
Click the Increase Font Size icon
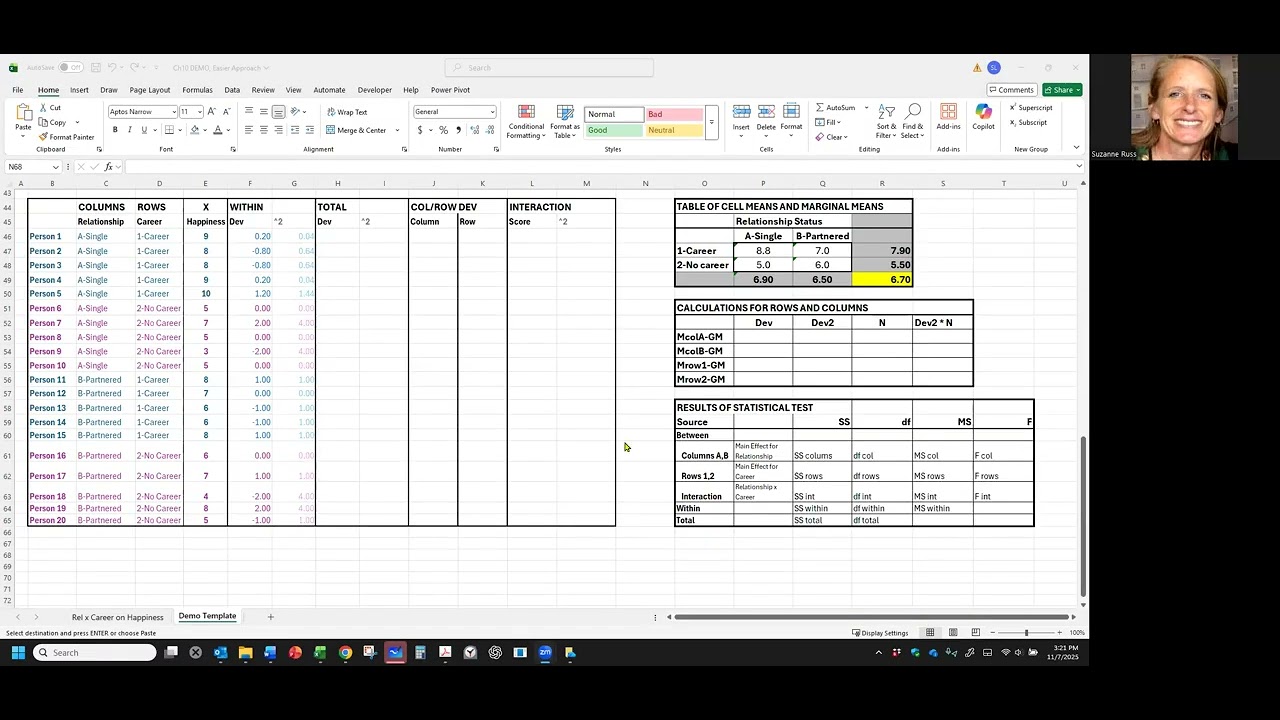tap(210, 112)
